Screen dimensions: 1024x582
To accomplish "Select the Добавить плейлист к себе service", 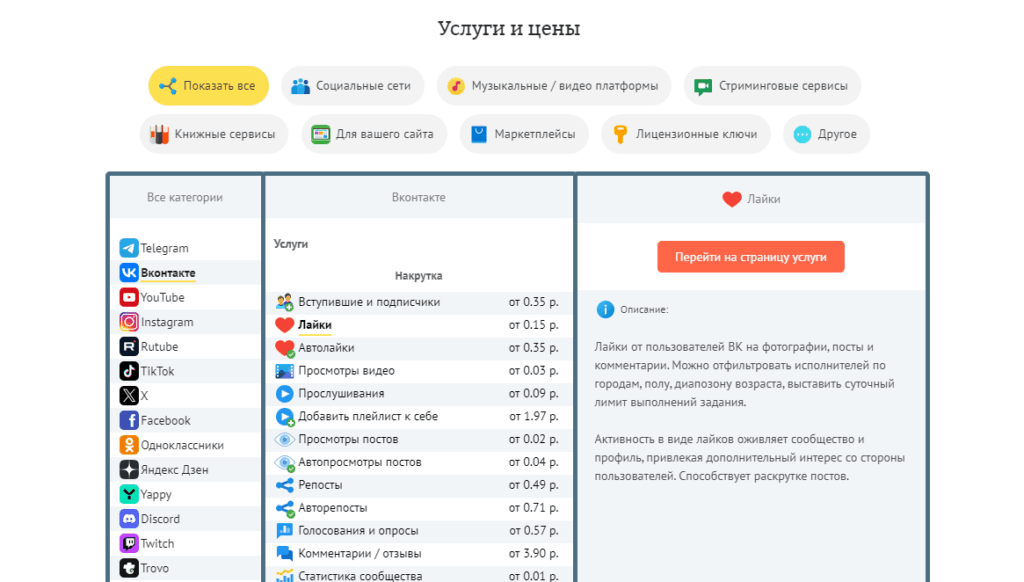I will click(x=419, y=416).
